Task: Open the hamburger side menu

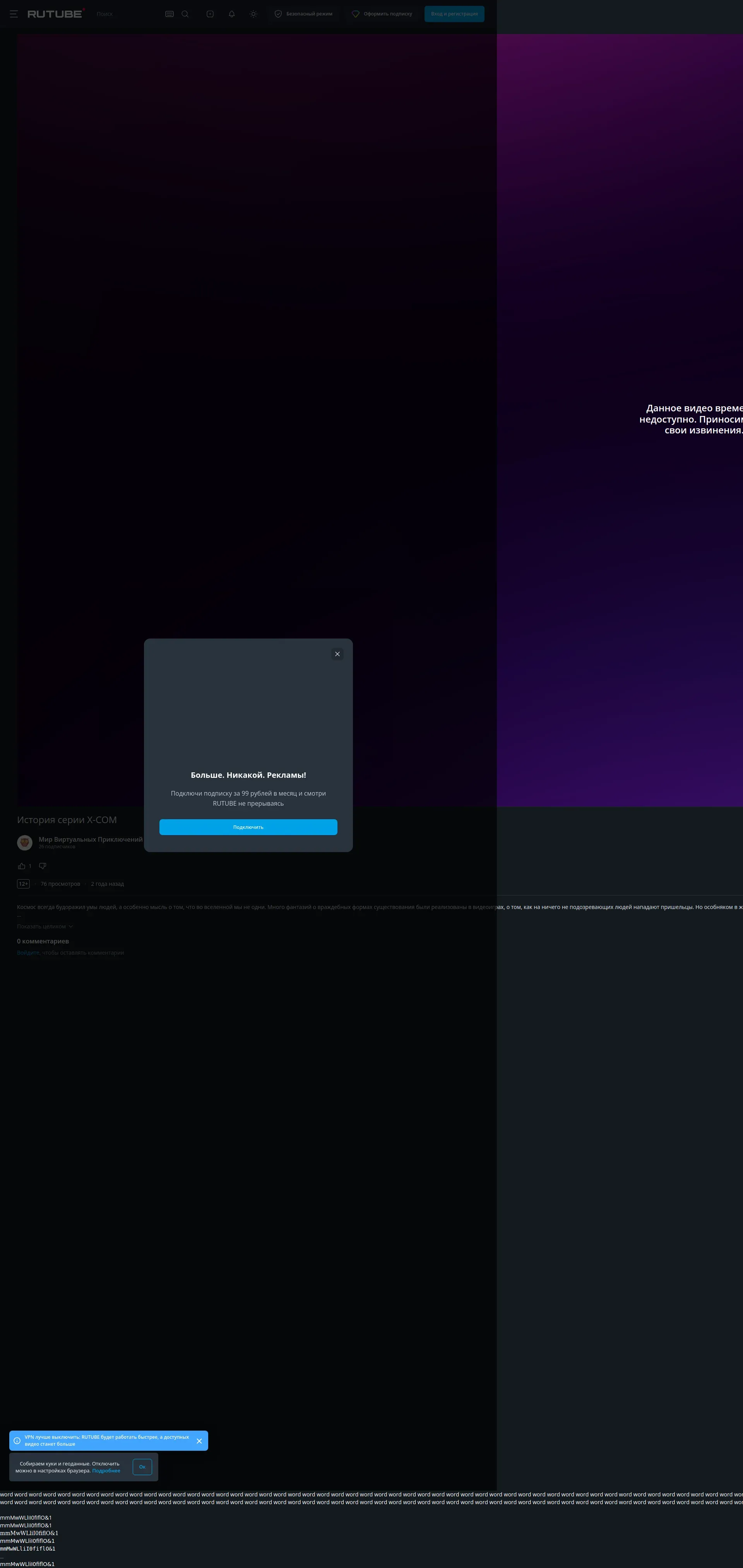Action: [14, 14]
